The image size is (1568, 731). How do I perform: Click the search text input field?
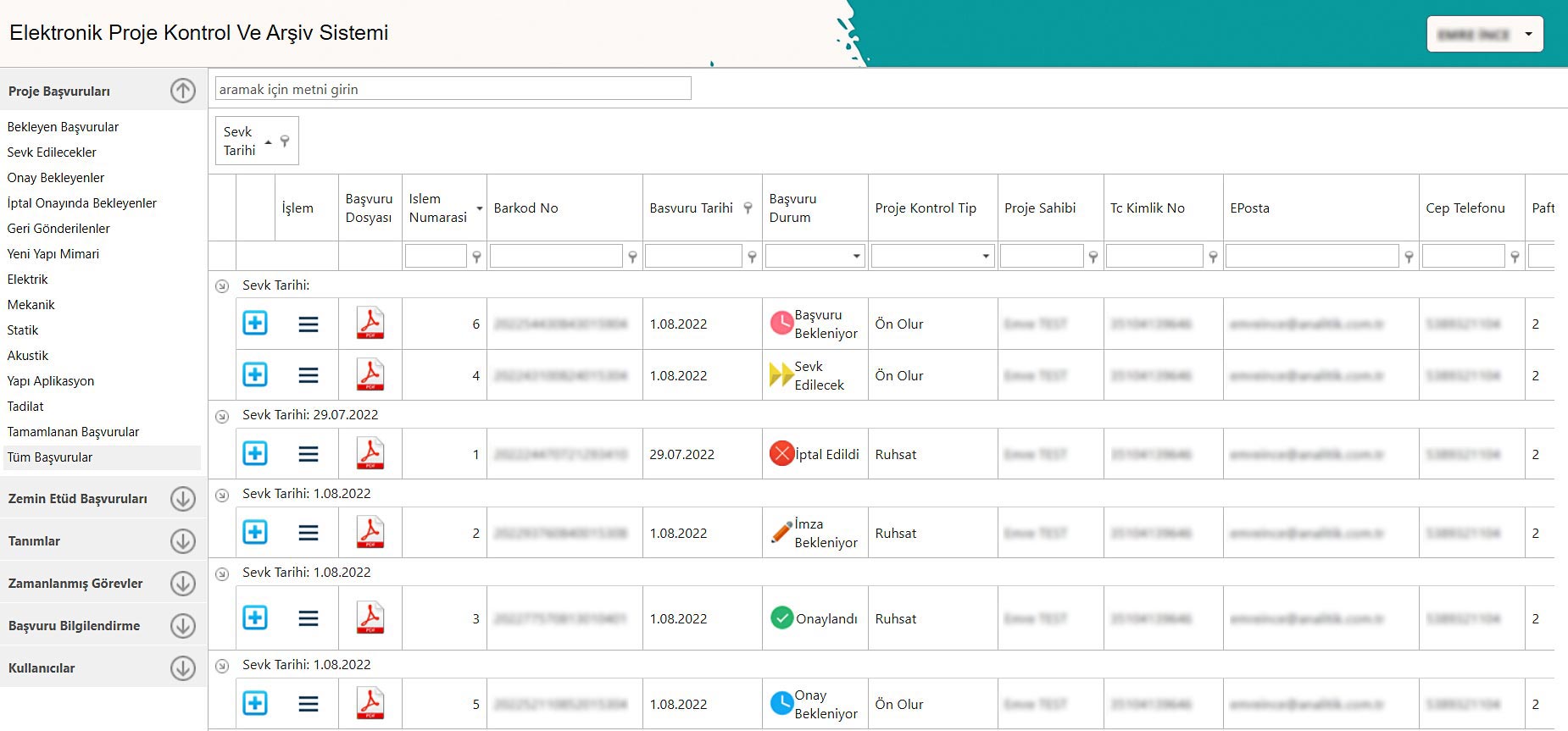(x=453, y=89)
